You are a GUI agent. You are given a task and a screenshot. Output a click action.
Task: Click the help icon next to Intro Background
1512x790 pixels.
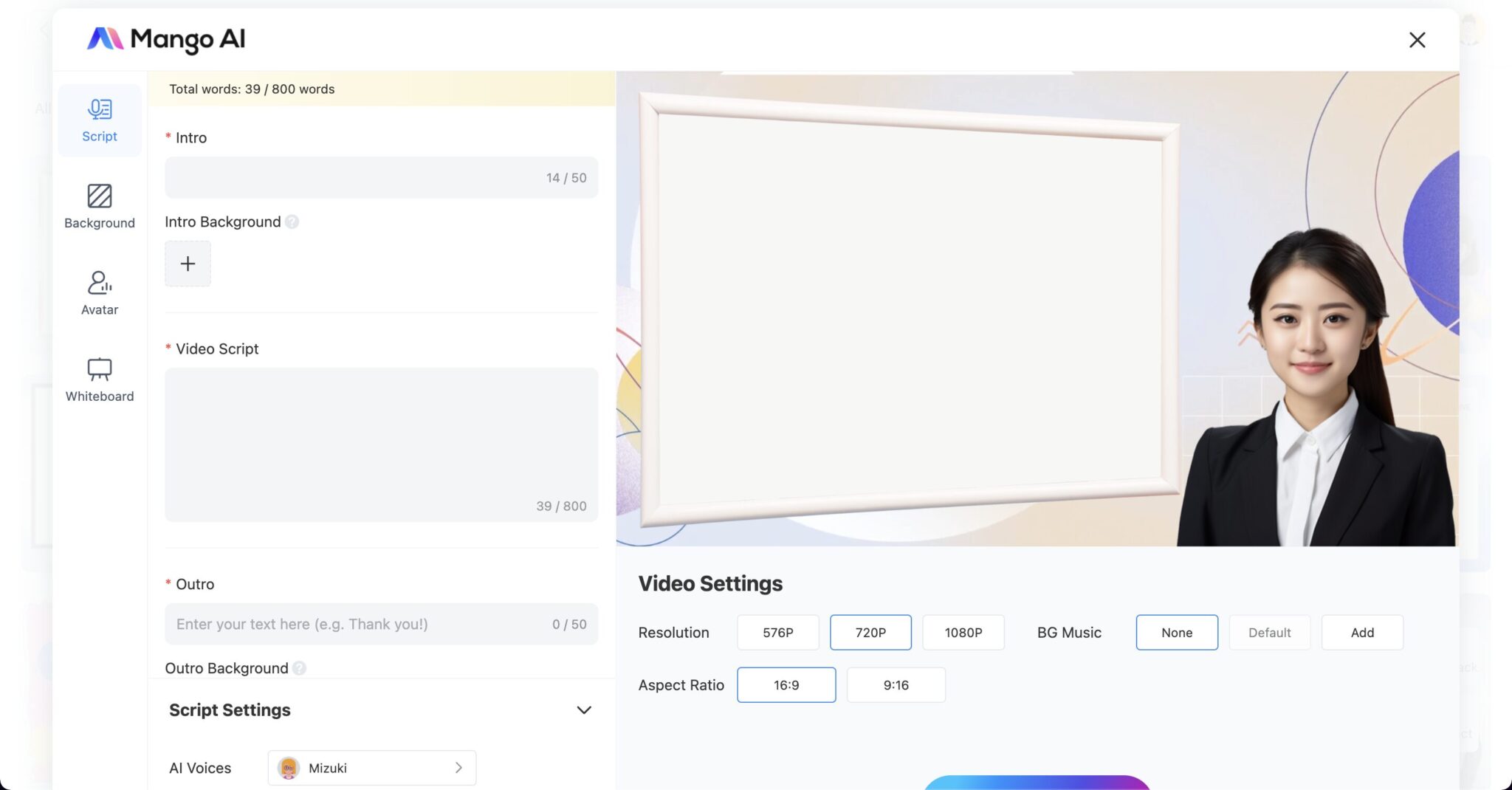292,221
